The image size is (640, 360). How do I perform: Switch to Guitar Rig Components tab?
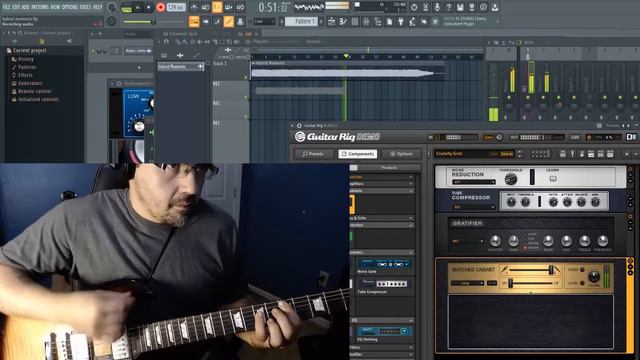[358, 154]
